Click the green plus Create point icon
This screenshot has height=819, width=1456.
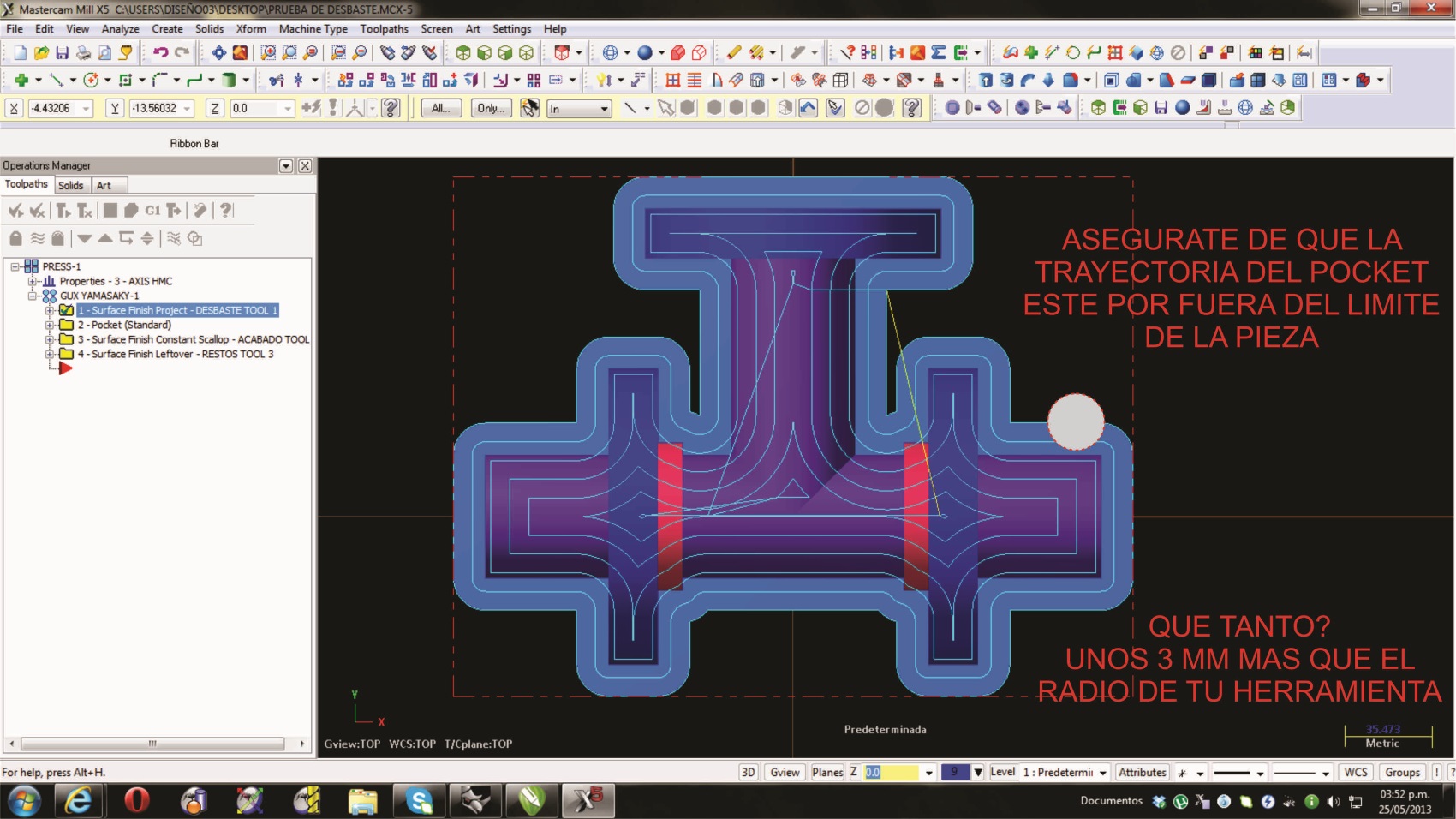[21, 80]
